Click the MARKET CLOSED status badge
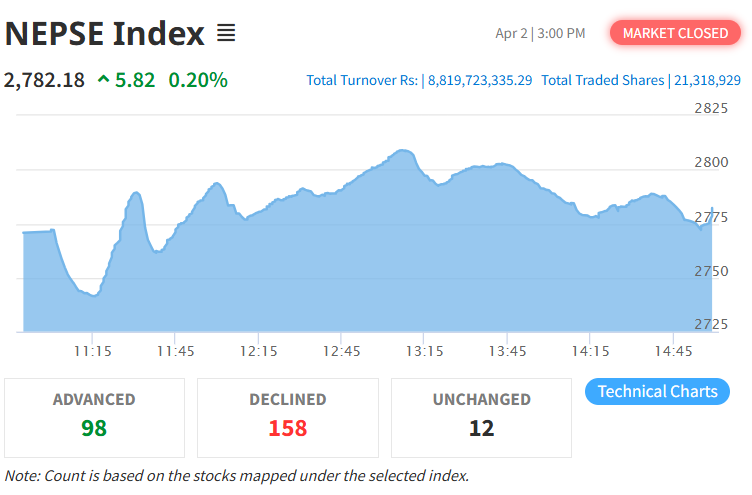752x495 pixels. coord(675,33)
